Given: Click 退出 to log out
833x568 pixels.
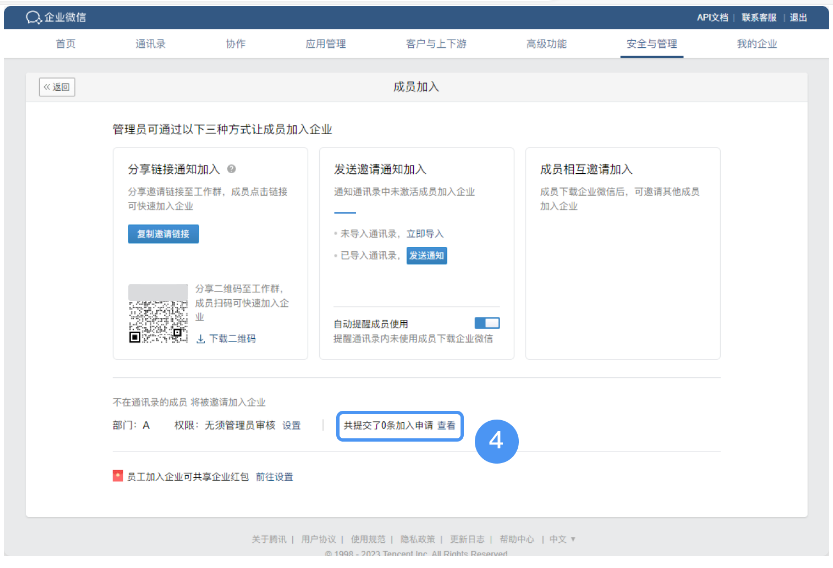Looking at the screenshot, I should coord(798,18).
